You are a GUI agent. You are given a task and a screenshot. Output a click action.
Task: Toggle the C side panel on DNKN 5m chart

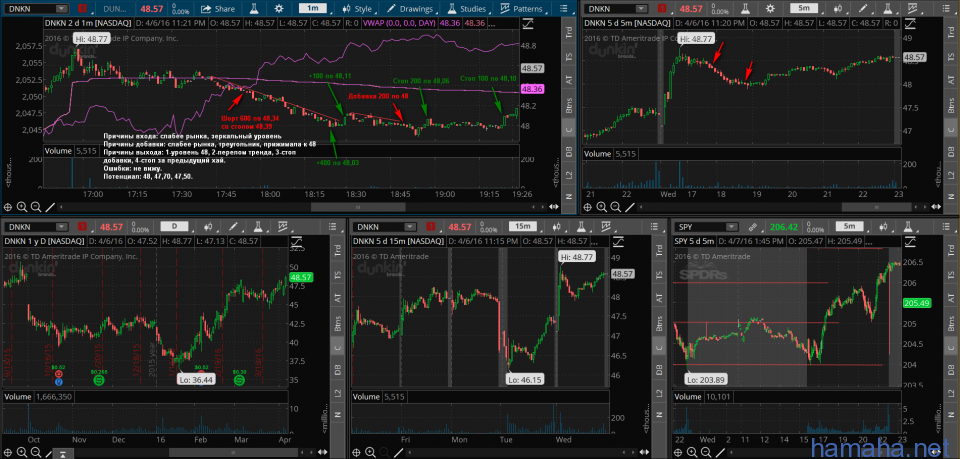point(952,128)
